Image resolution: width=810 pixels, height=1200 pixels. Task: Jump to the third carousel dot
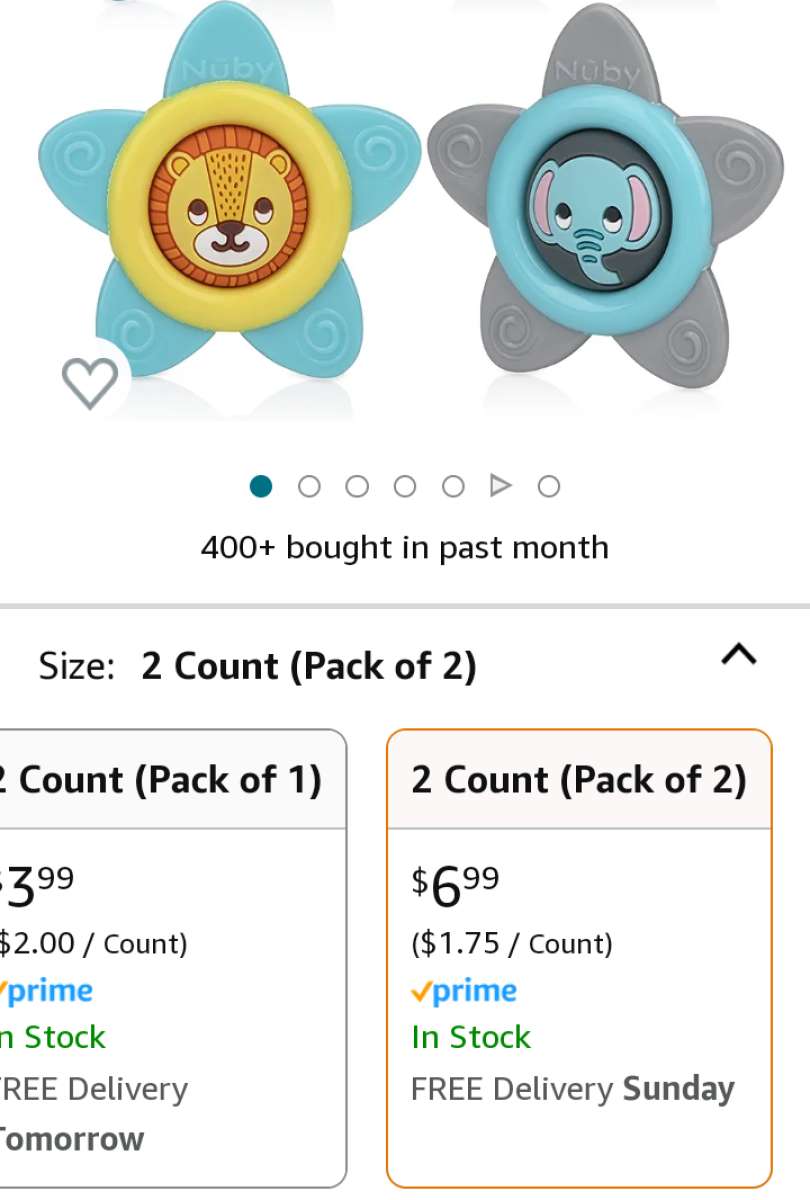click(357, 486)
